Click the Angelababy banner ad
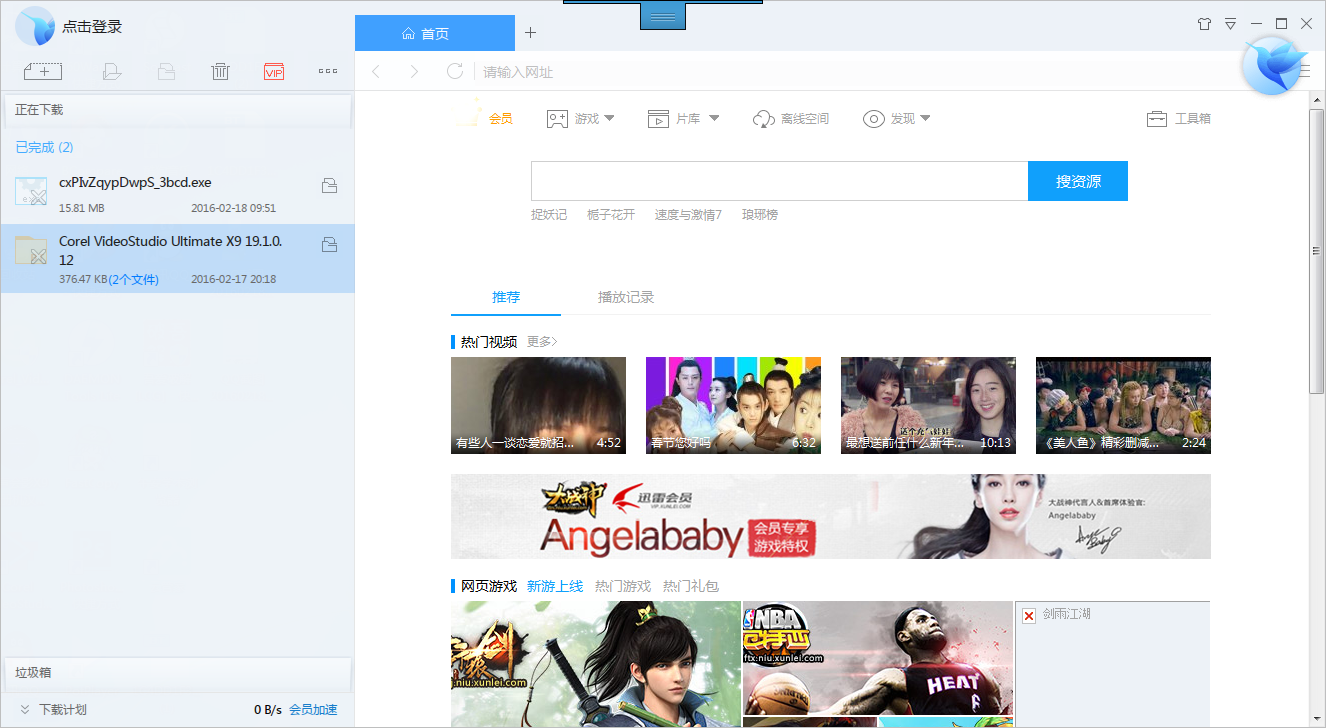This screenshot has height=728, width=1326. point(830,516)
